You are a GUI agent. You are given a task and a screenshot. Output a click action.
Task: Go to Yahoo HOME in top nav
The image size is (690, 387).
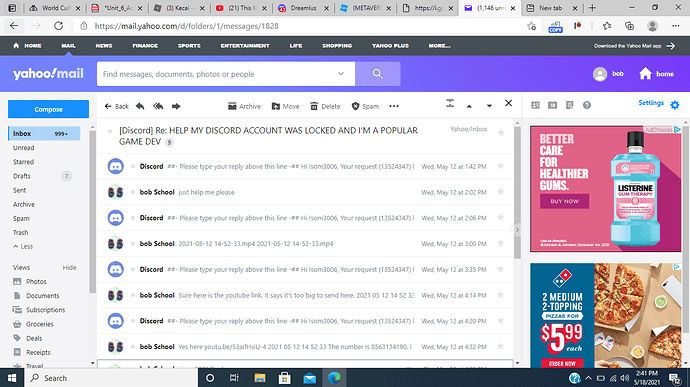point(27,45)
